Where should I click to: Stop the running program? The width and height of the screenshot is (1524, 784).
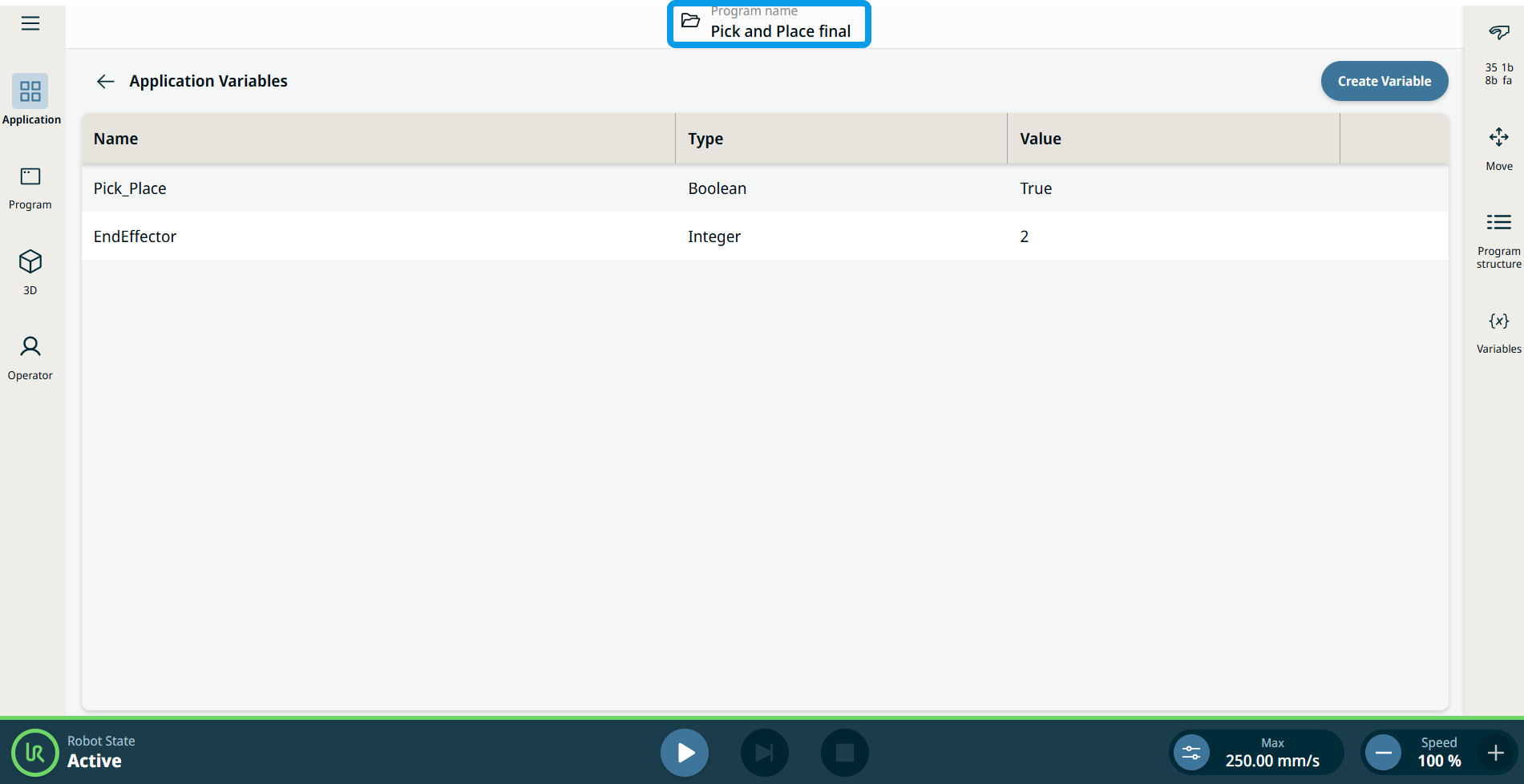pos(844,753)
